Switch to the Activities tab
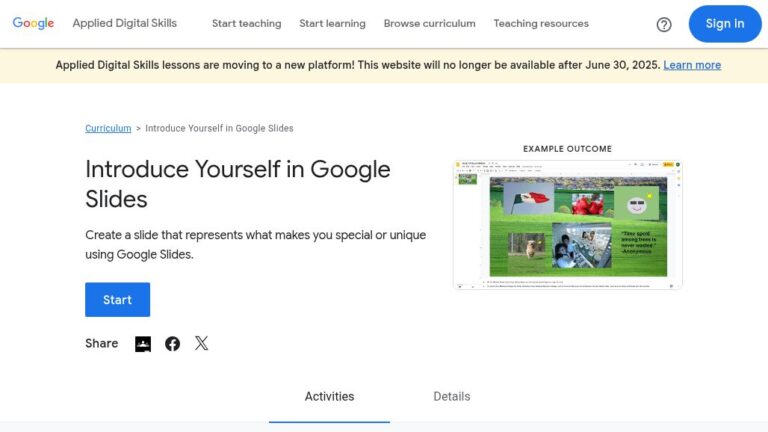The height and width of the screenshot is (432, 768). pos(329,397)
